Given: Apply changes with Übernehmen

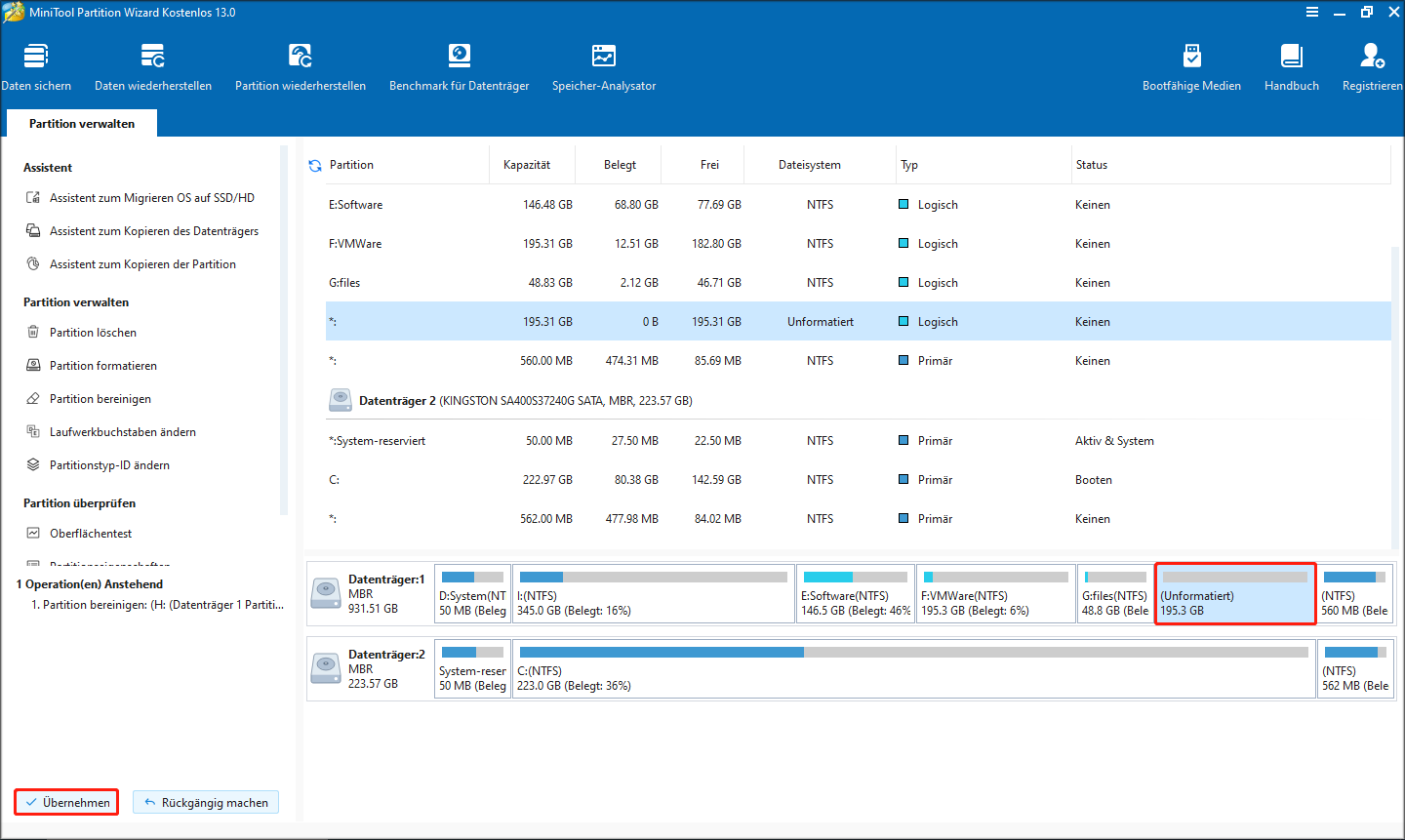Looking at the screenshot, I should pyautogui.click(x=65, y=801).
